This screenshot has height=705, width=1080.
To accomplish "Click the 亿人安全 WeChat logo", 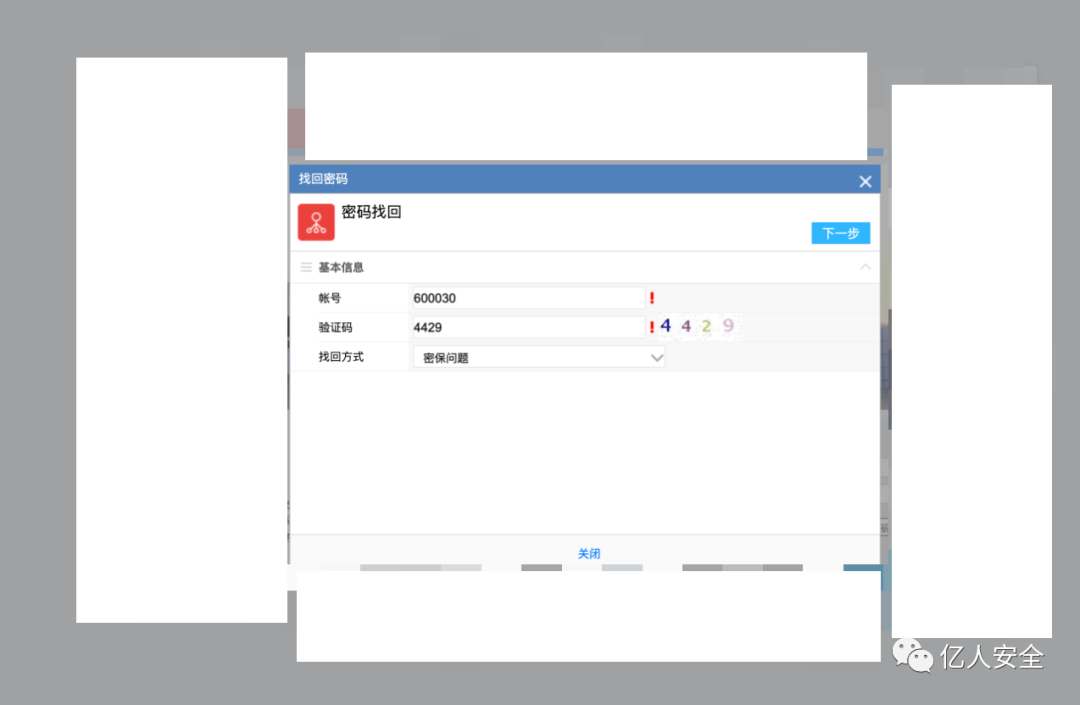I will point(915,658).
